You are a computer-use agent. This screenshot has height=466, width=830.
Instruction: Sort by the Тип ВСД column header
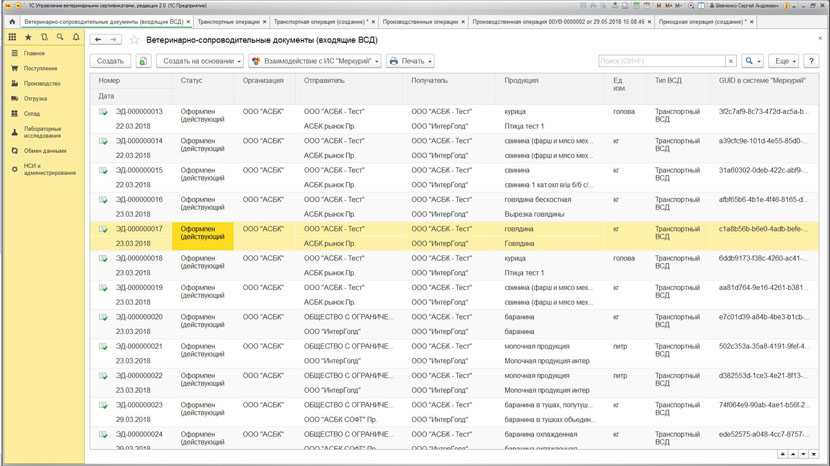668,80
